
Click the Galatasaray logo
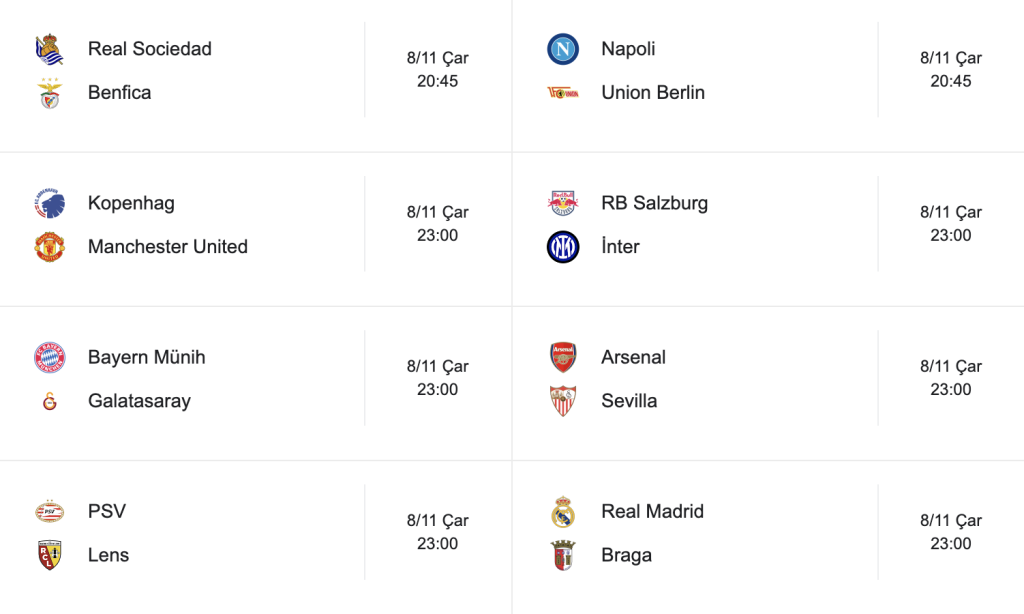point(49,401)
